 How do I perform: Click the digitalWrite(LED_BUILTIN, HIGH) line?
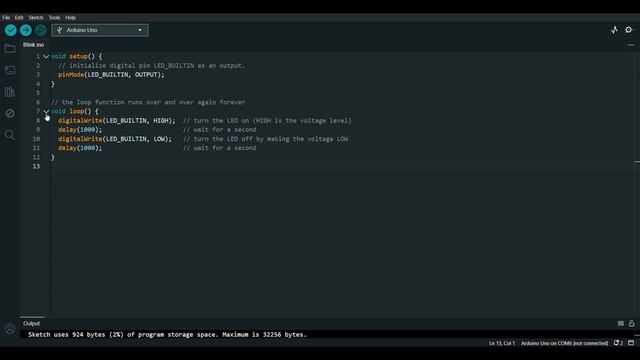click(x=117, y=120)
